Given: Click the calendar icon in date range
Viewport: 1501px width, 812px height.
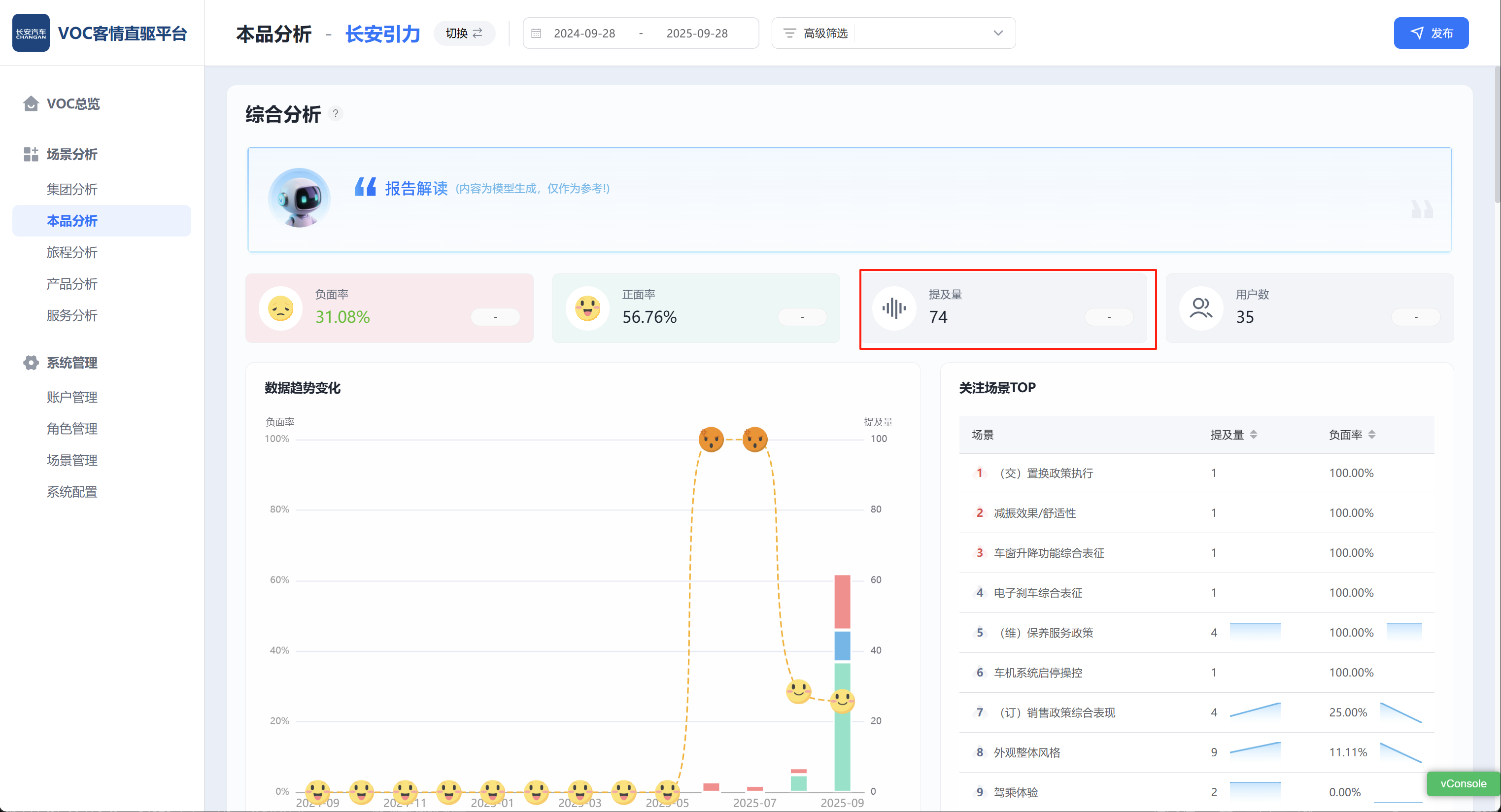Looking at the screenshot, I should (536, 33).
